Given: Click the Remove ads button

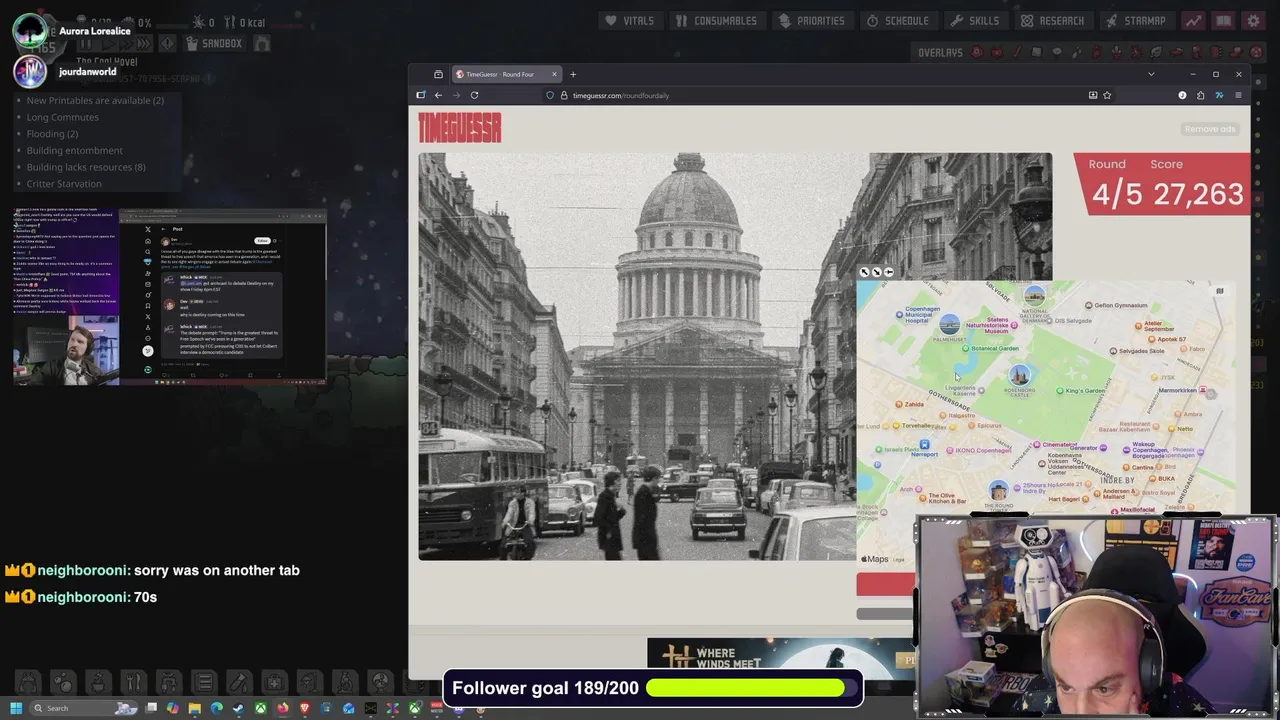Looking at the screenshot, I should click(1210, 129).
